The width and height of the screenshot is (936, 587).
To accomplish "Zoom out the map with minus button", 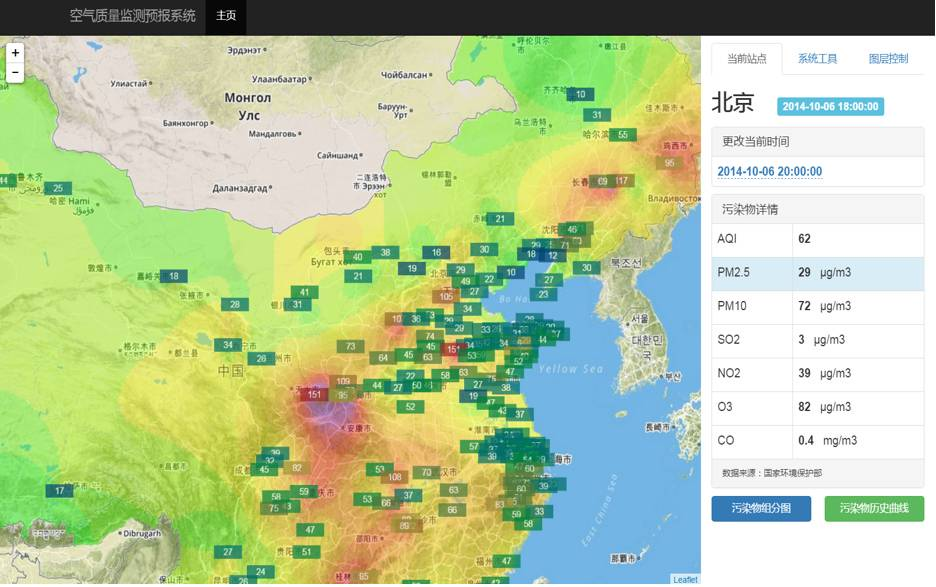I will pyautogui.click(x=15, y=72).
